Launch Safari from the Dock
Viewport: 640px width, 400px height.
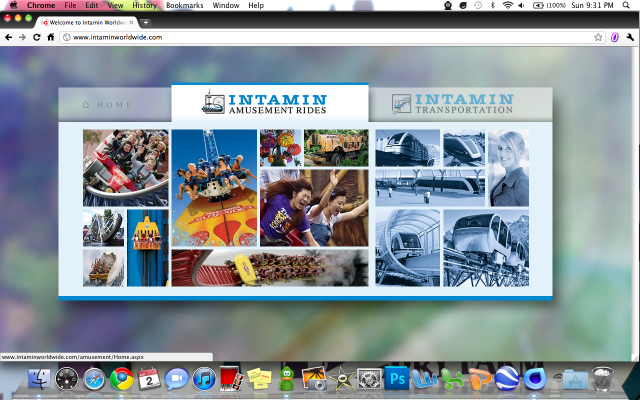pyautogui.click(x=94, y=379)
